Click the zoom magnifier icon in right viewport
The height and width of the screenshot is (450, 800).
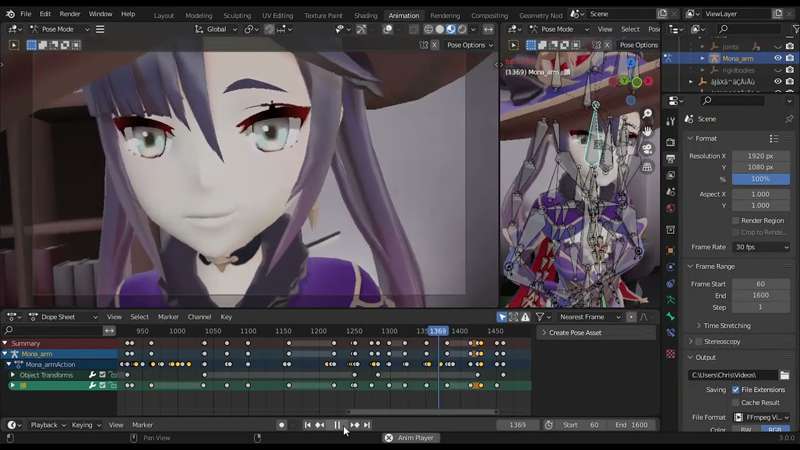click(x=647, y=114)
